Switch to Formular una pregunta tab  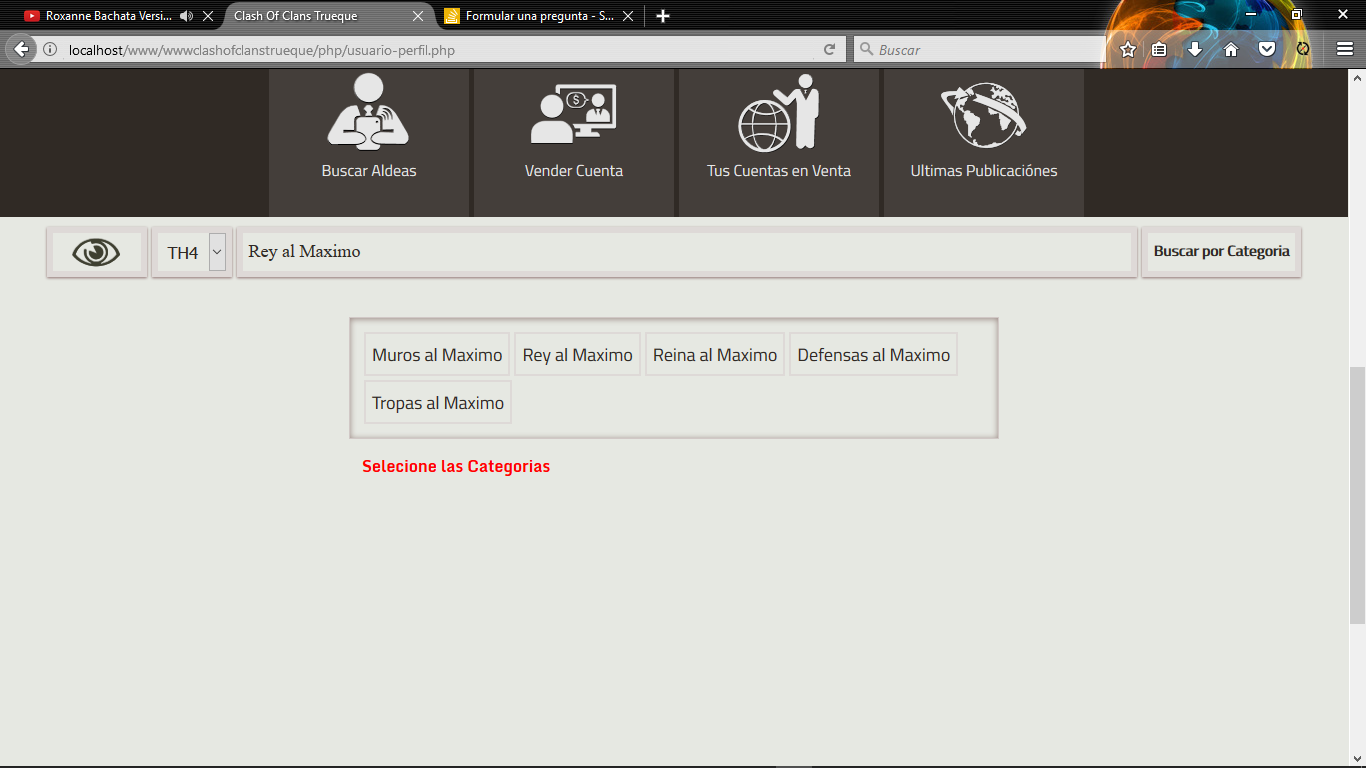[540, 16]
